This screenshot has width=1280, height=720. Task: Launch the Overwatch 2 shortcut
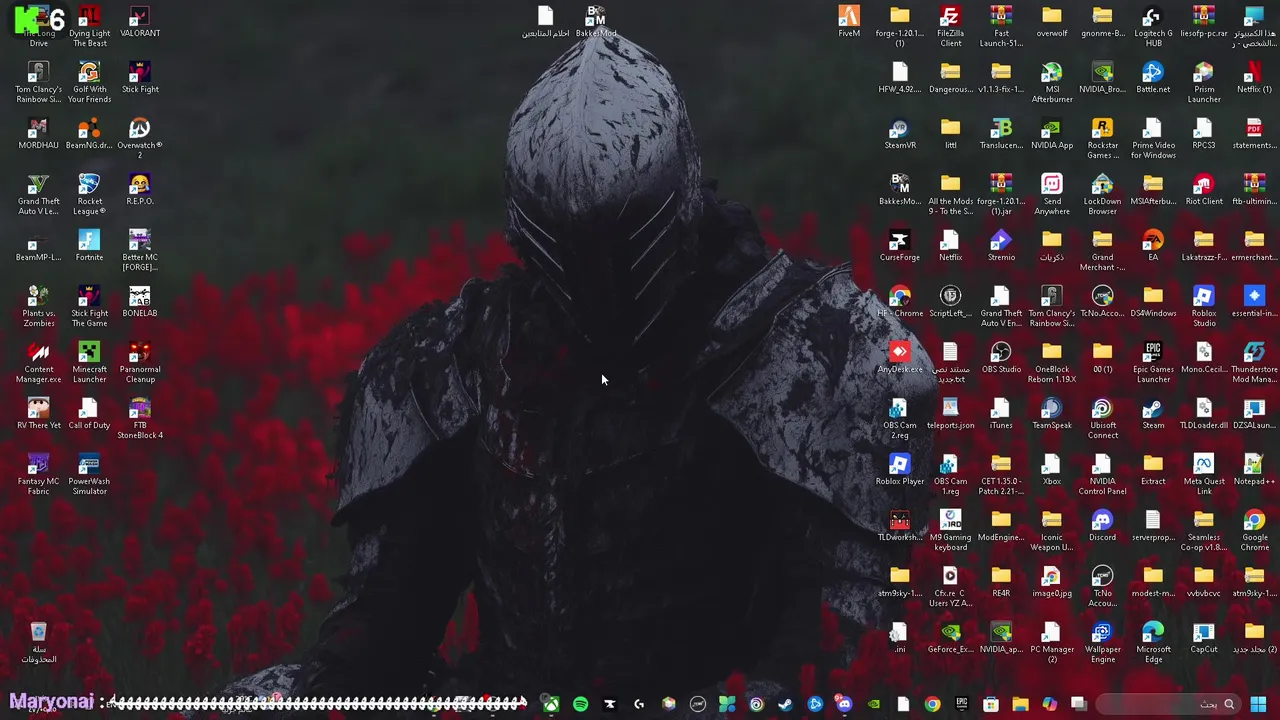click(140, 139)
